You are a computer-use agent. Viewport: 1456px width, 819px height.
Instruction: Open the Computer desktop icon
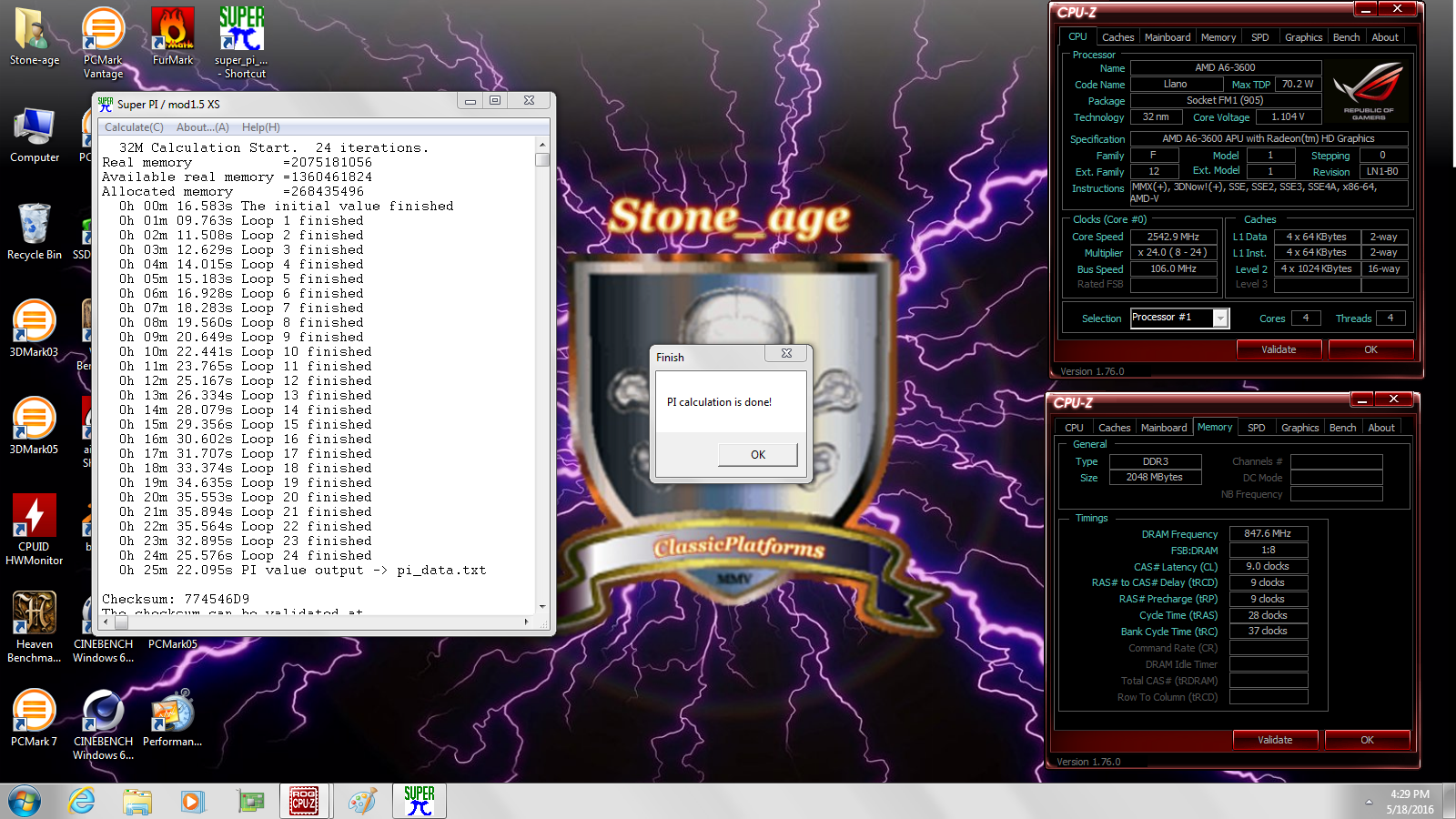pyautogui.click(x=35, y=135)
